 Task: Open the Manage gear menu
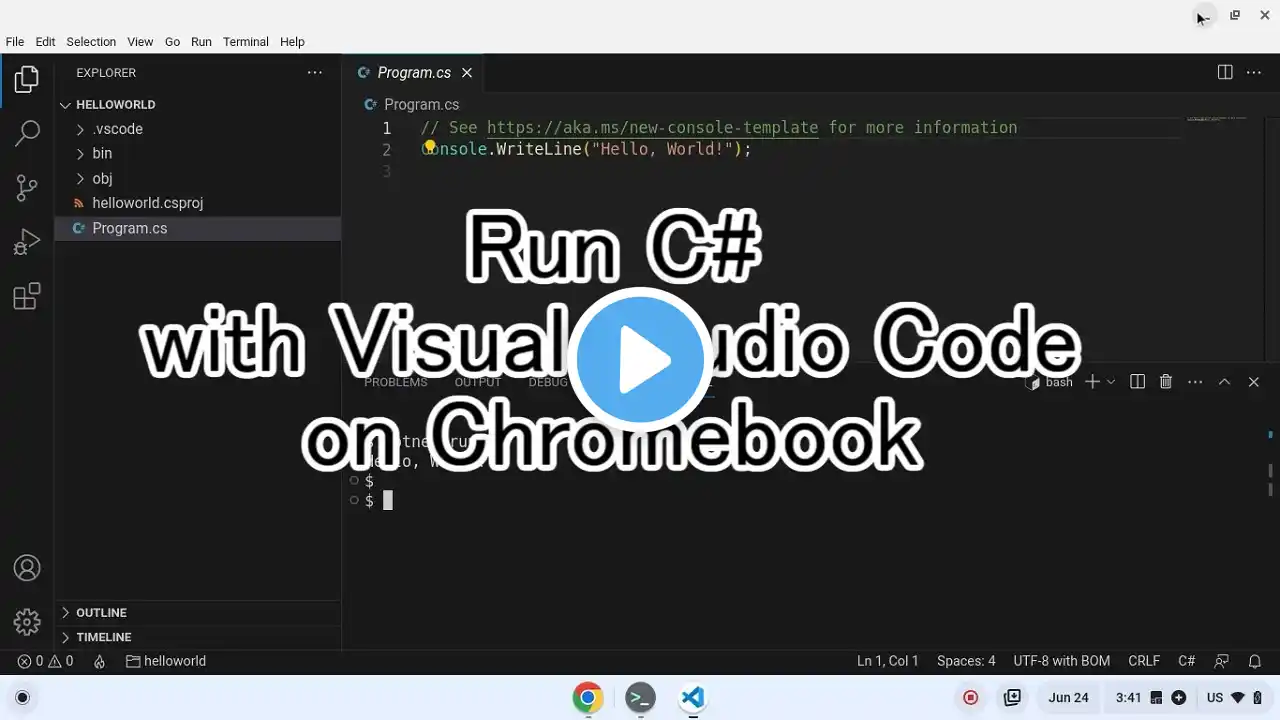[27, 622]
